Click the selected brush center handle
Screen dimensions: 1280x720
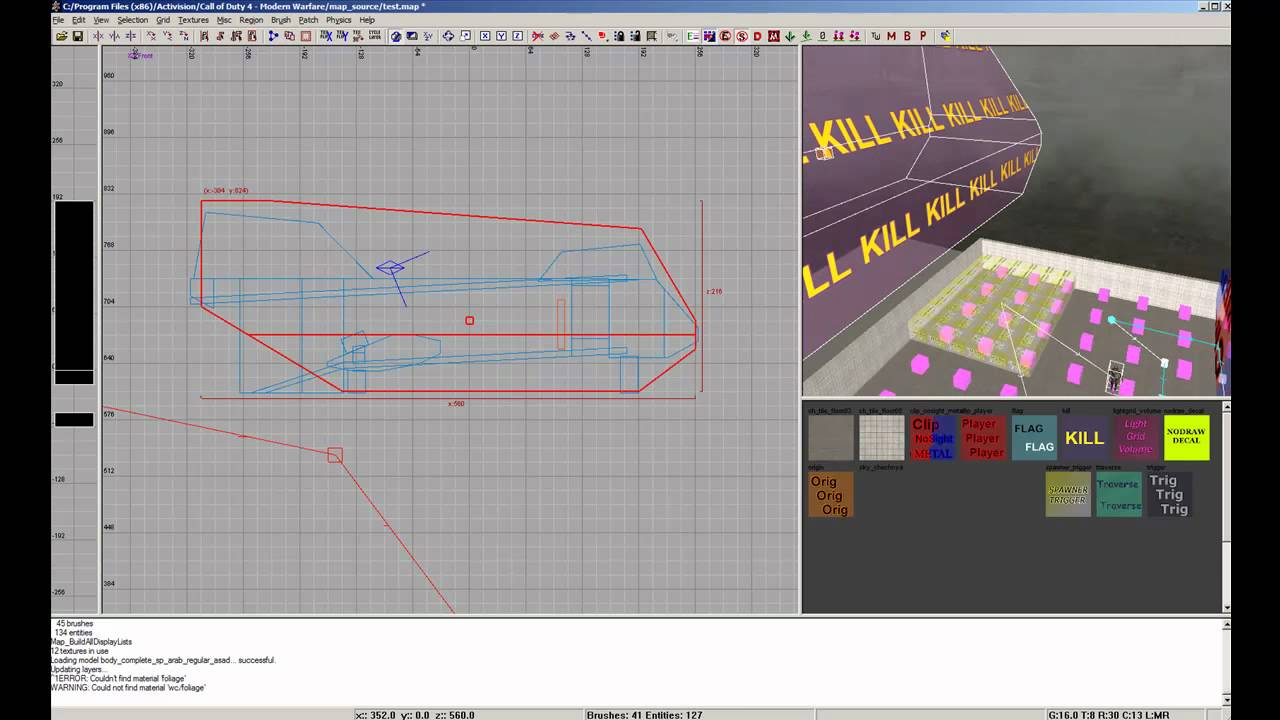(469, 320)
